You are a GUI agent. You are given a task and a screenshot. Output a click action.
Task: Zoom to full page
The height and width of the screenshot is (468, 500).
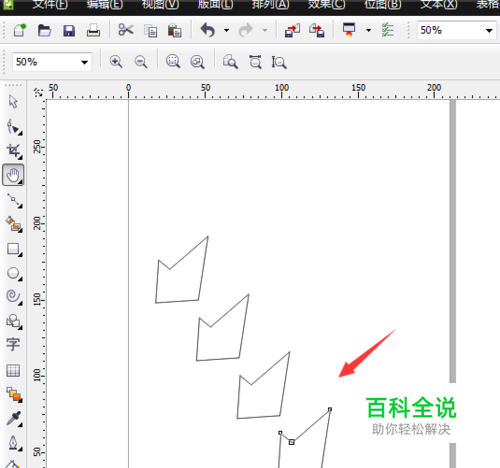(230, 62)
